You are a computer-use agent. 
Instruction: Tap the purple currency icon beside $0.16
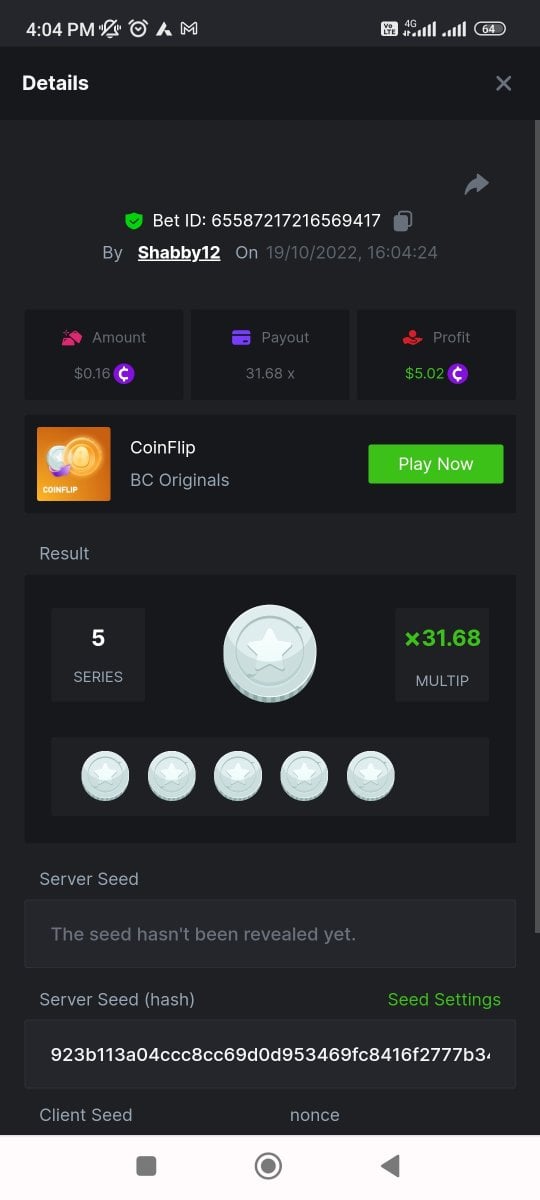[x=124, y=373]
